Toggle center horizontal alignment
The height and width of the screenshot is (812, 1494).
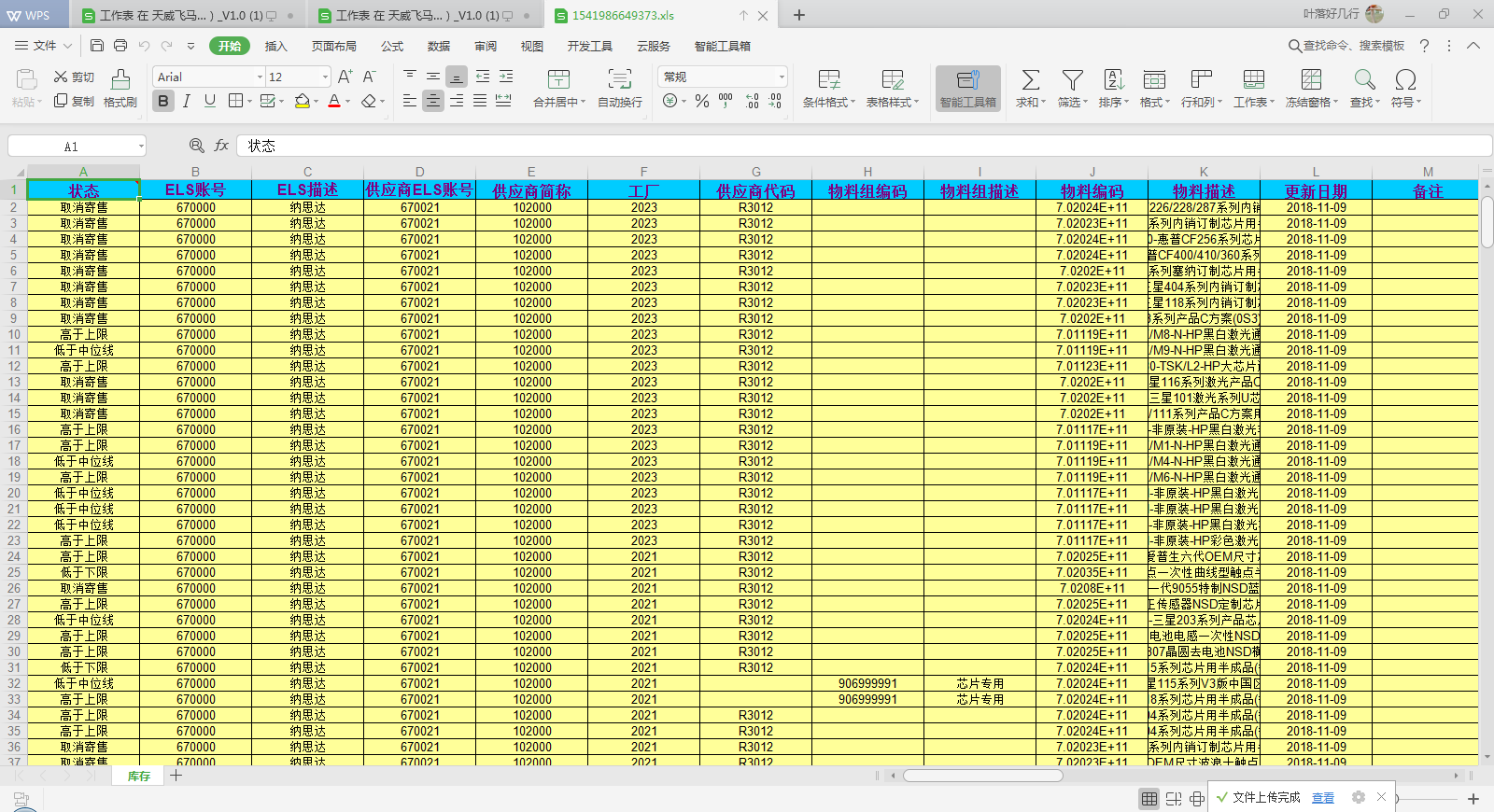pos(433,101)
